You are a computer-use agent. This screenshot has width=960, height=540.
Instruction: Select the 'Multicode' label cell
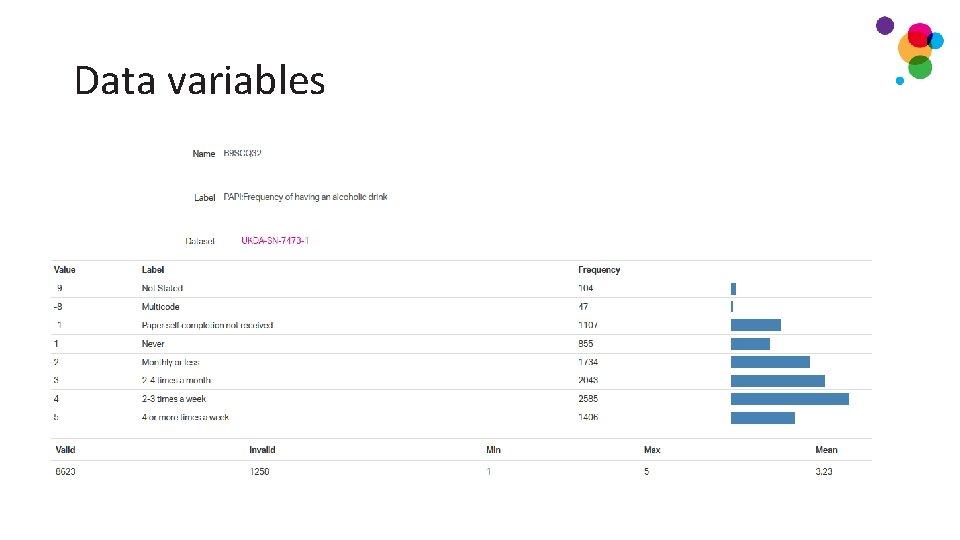click(160, 307)
